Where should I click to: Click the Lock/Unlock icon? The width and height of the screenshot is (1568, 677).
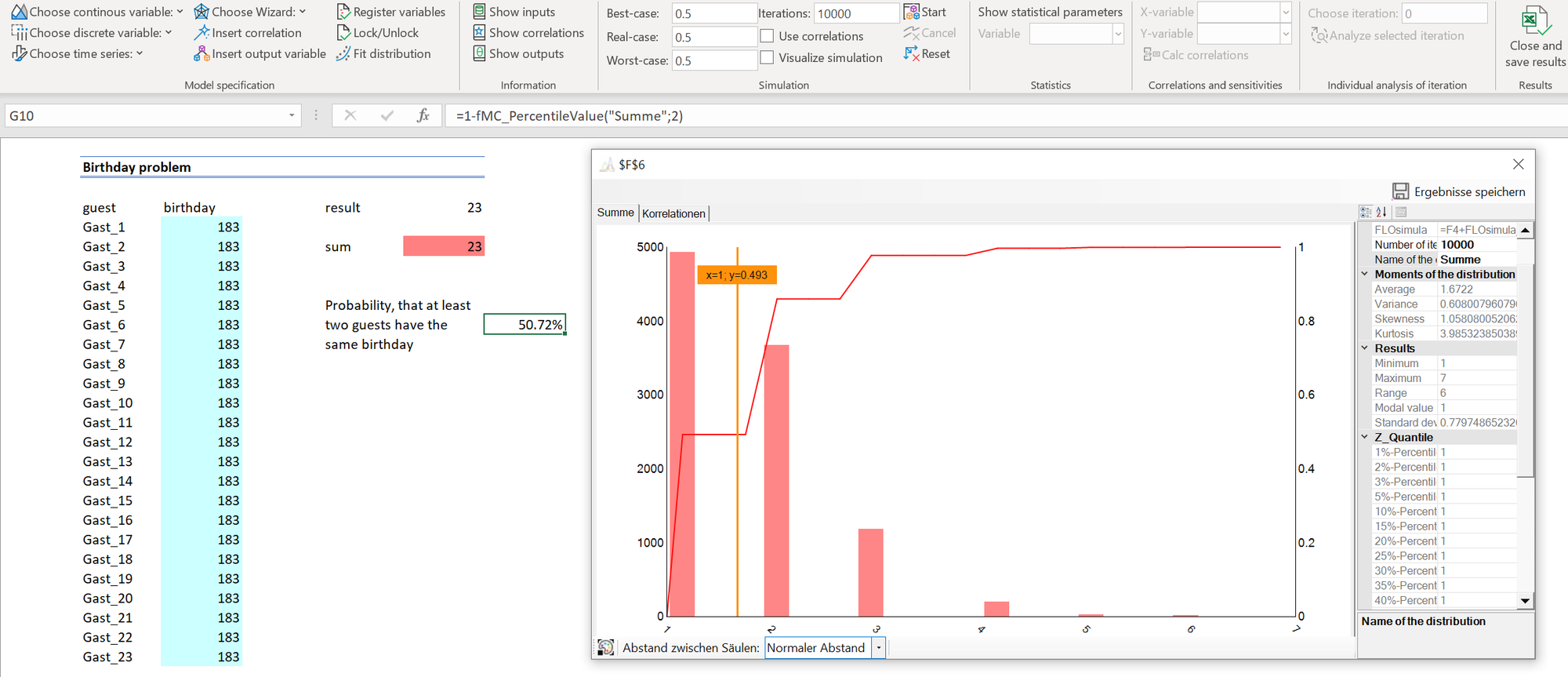(343, 32)
